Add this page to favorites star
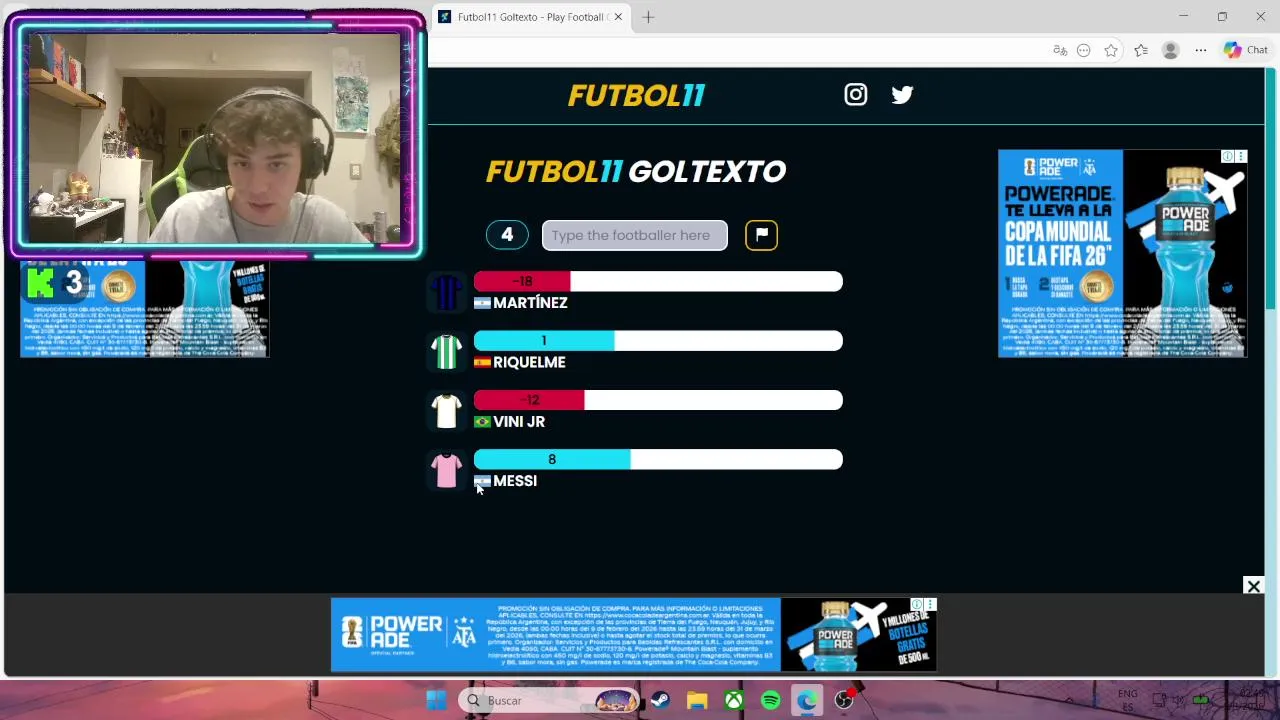This screenshot has width=1280, height=720. click(1111, 50)
